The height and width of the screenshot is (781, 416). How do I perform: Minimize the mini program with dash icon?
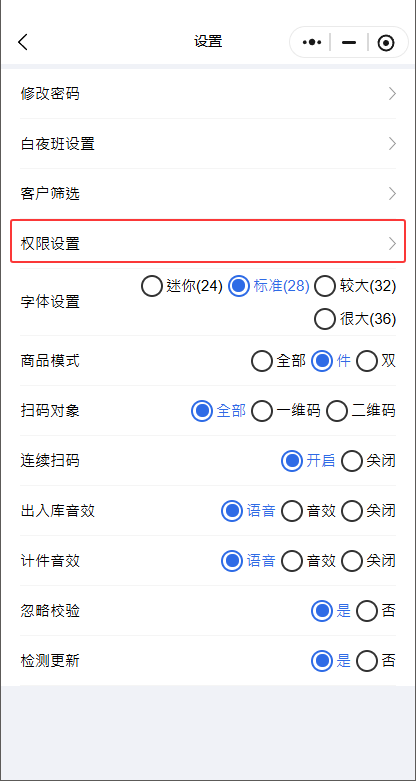pos(349,43)
